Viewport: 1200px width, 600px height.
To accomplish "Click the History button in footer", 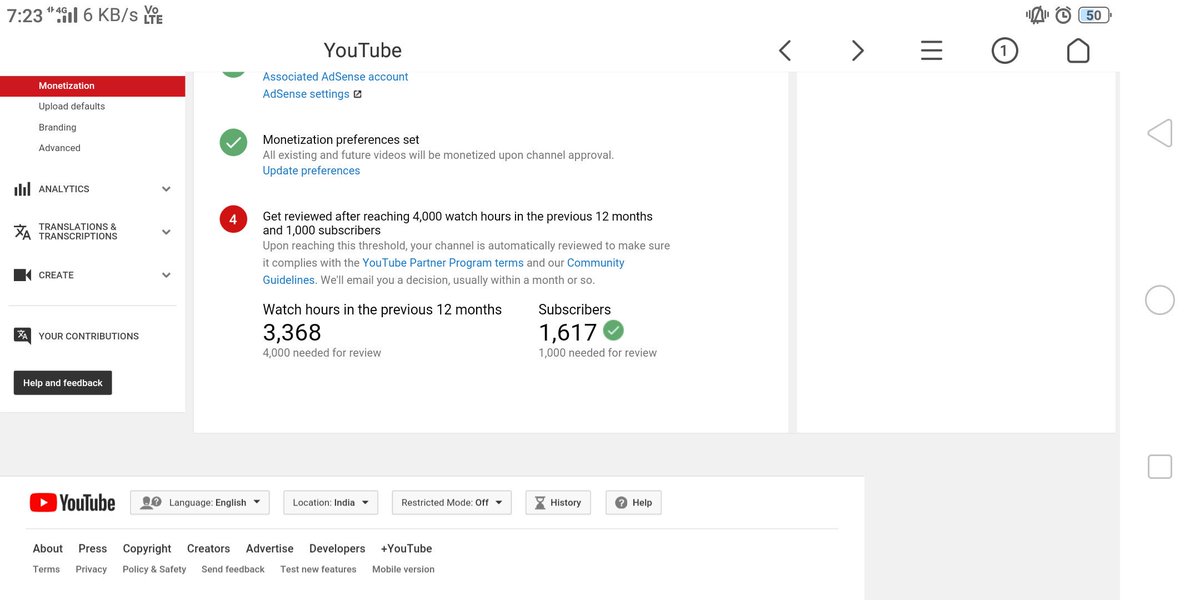I will 558,502.
